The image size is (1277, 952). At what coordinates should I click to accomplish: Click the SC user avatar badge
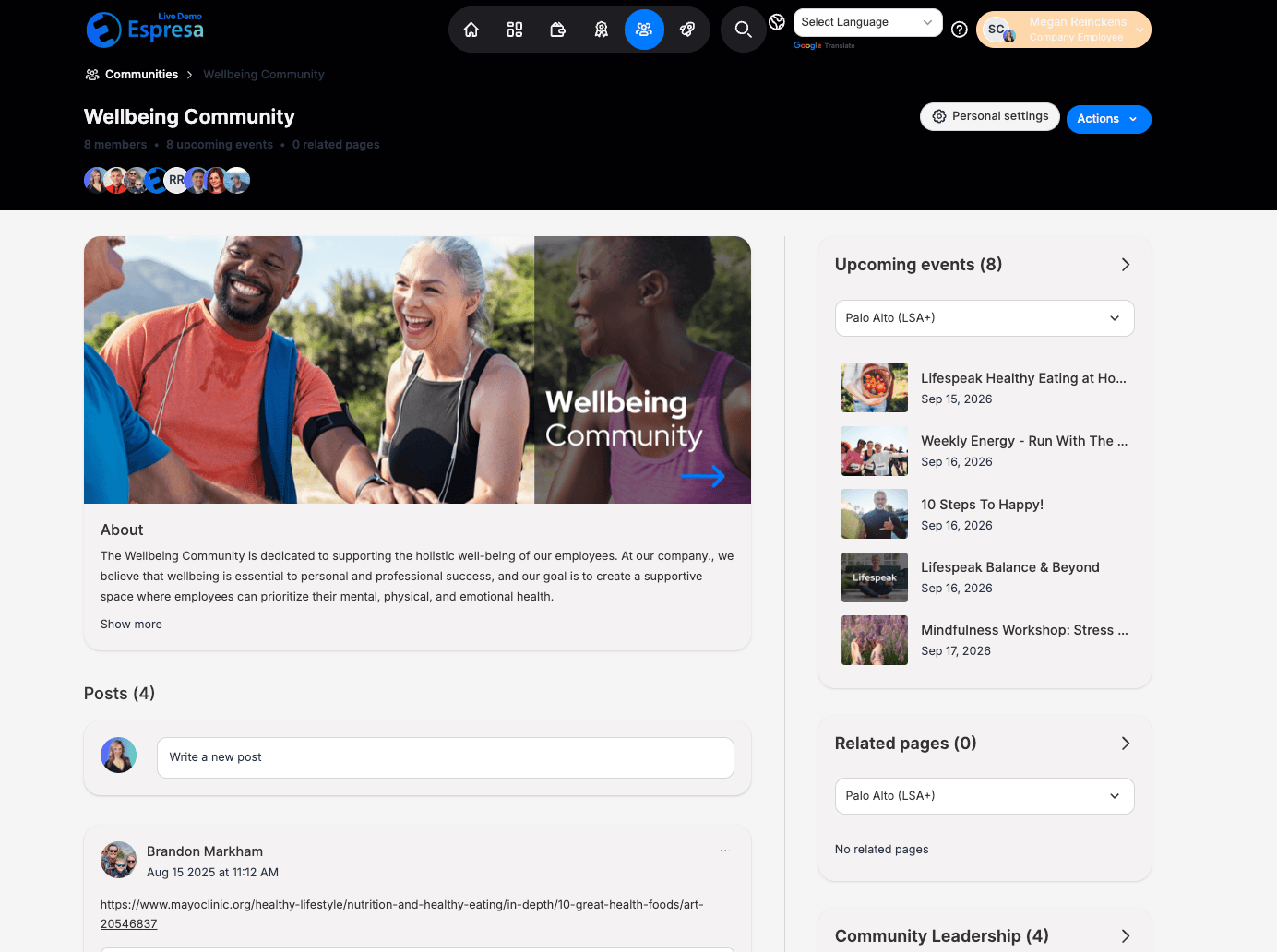click(x=997, y=30)
